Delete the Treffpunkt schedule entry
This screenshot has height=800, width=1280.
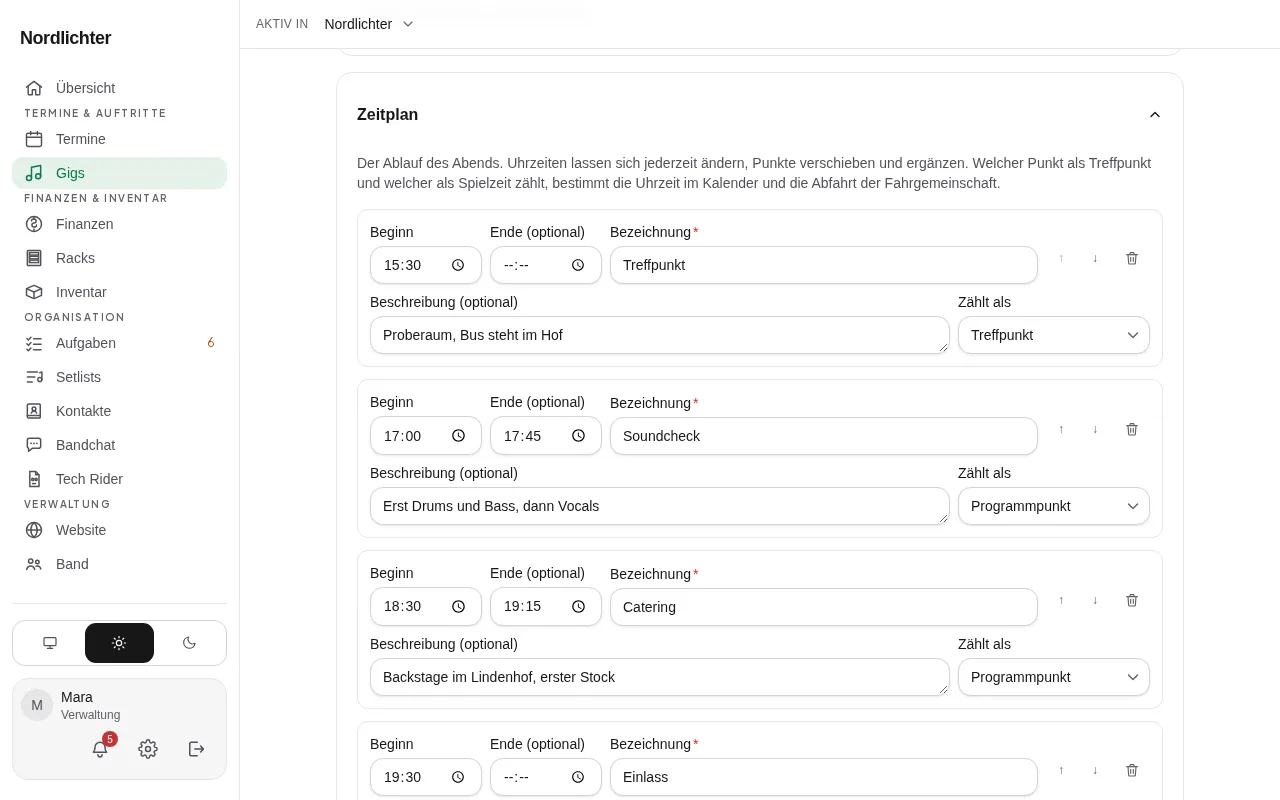tap(1132, 258)
